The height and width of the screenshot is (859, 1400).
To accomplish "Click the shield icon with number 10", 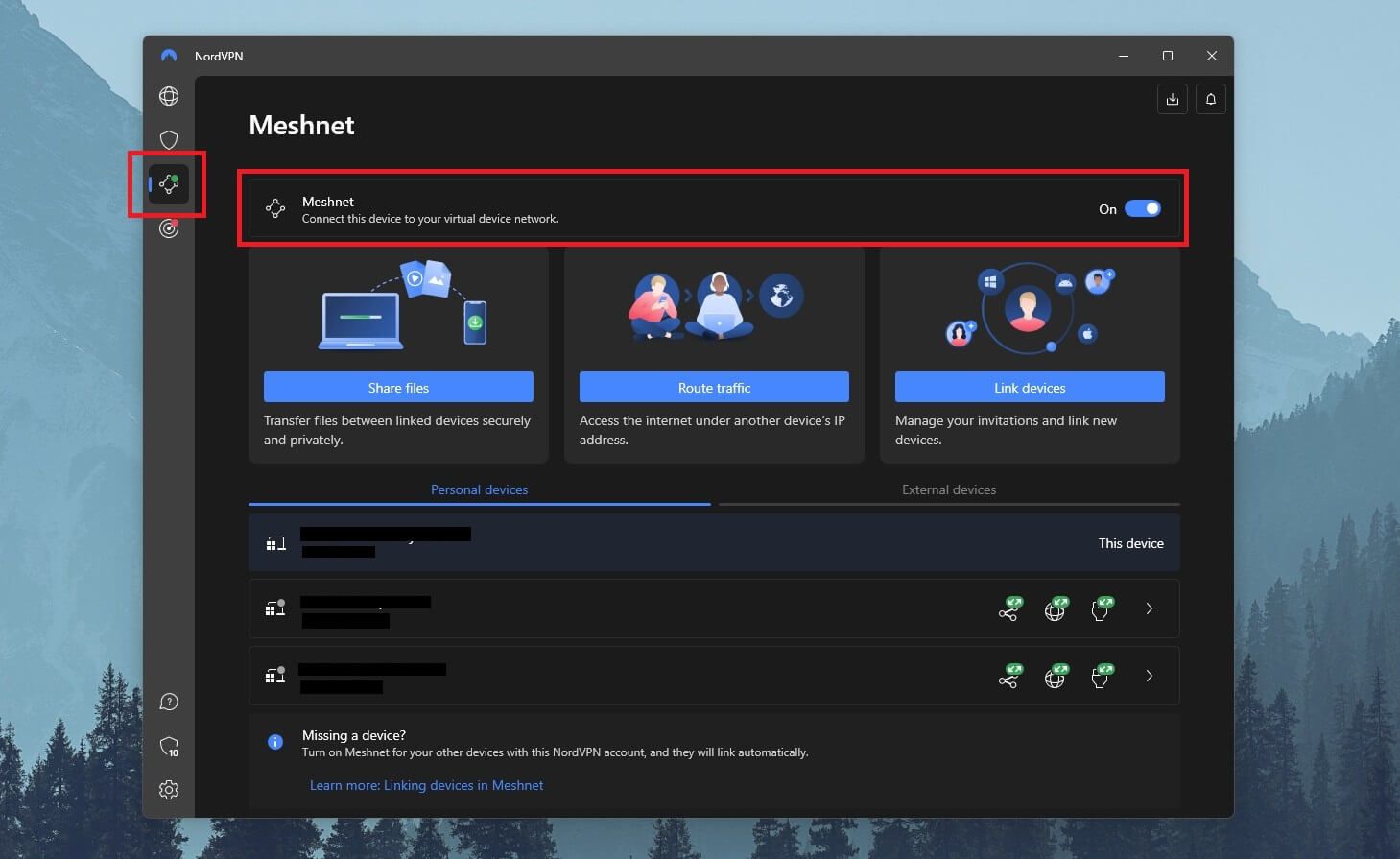I will (169, 746).
